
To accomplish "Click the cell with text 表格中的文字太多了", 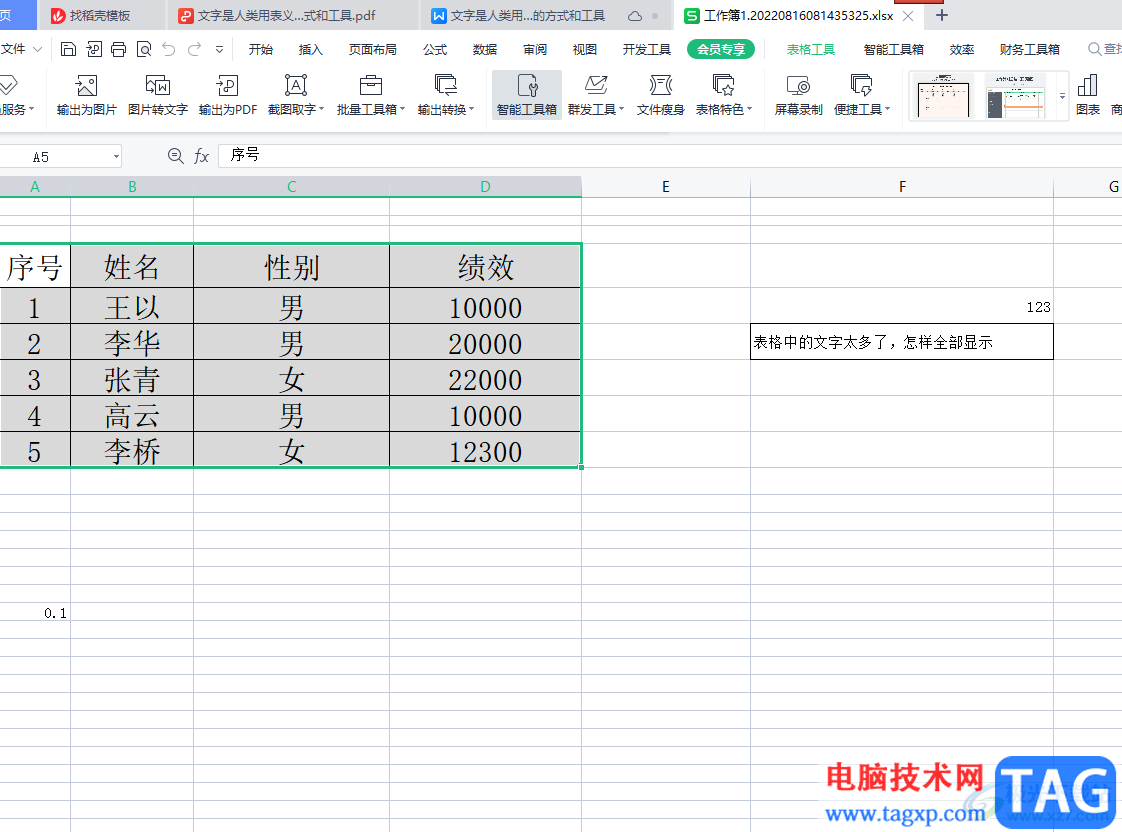I will tap(902, 342).
